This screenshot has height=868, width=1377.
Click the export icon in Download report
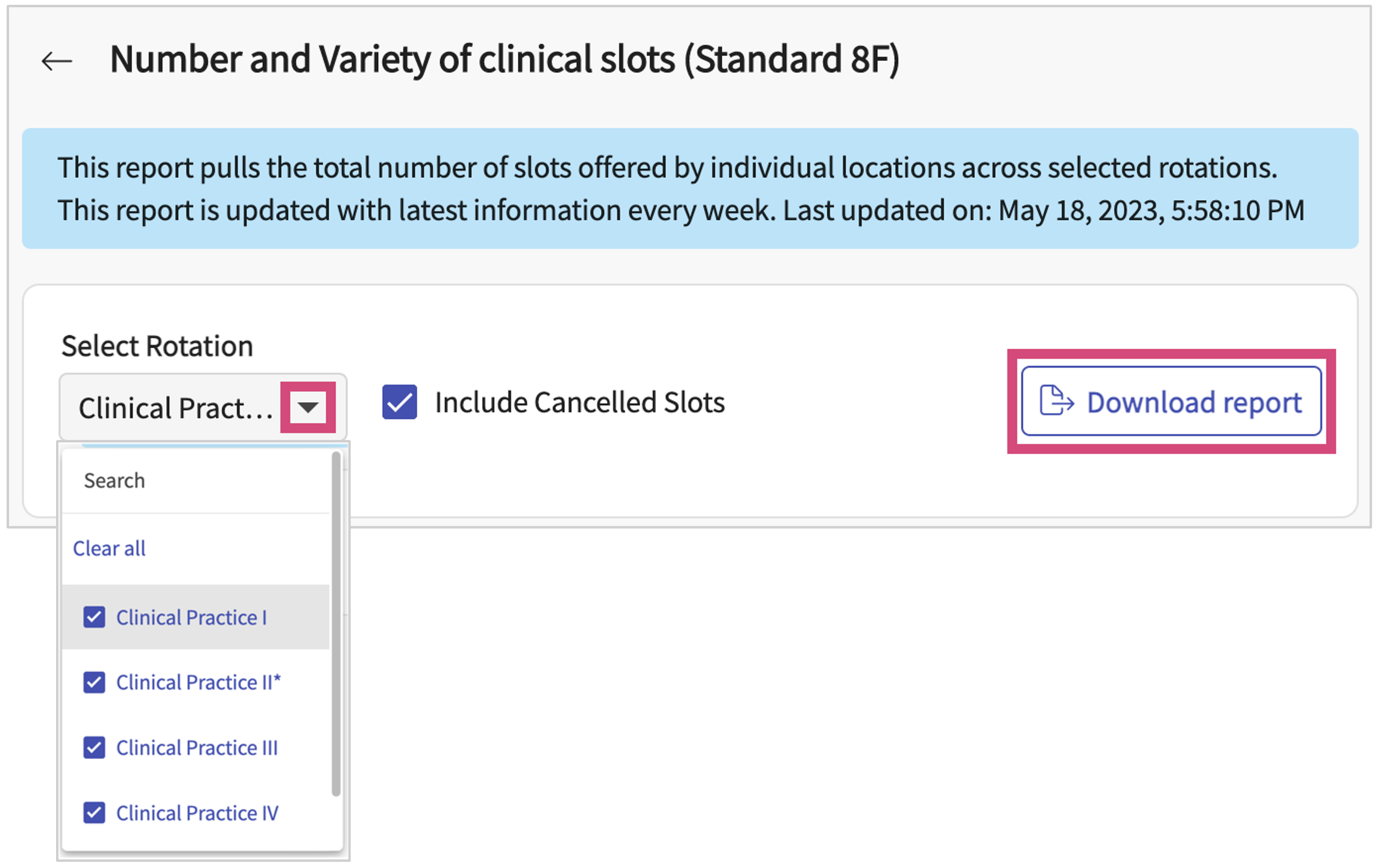1056,401
